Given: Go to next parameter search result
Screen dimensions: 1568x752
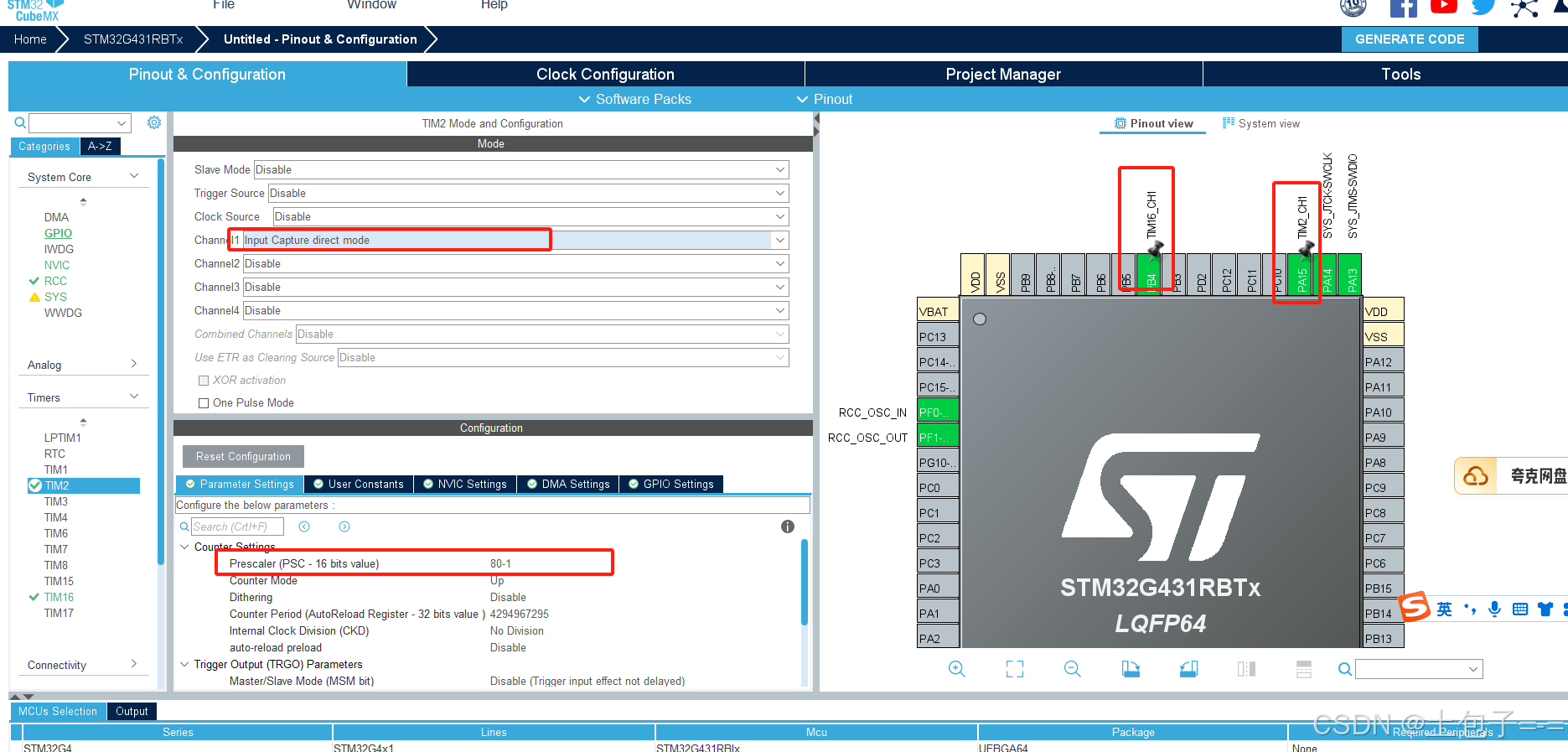Looking at the screenshot, I should tap(344, 526).
